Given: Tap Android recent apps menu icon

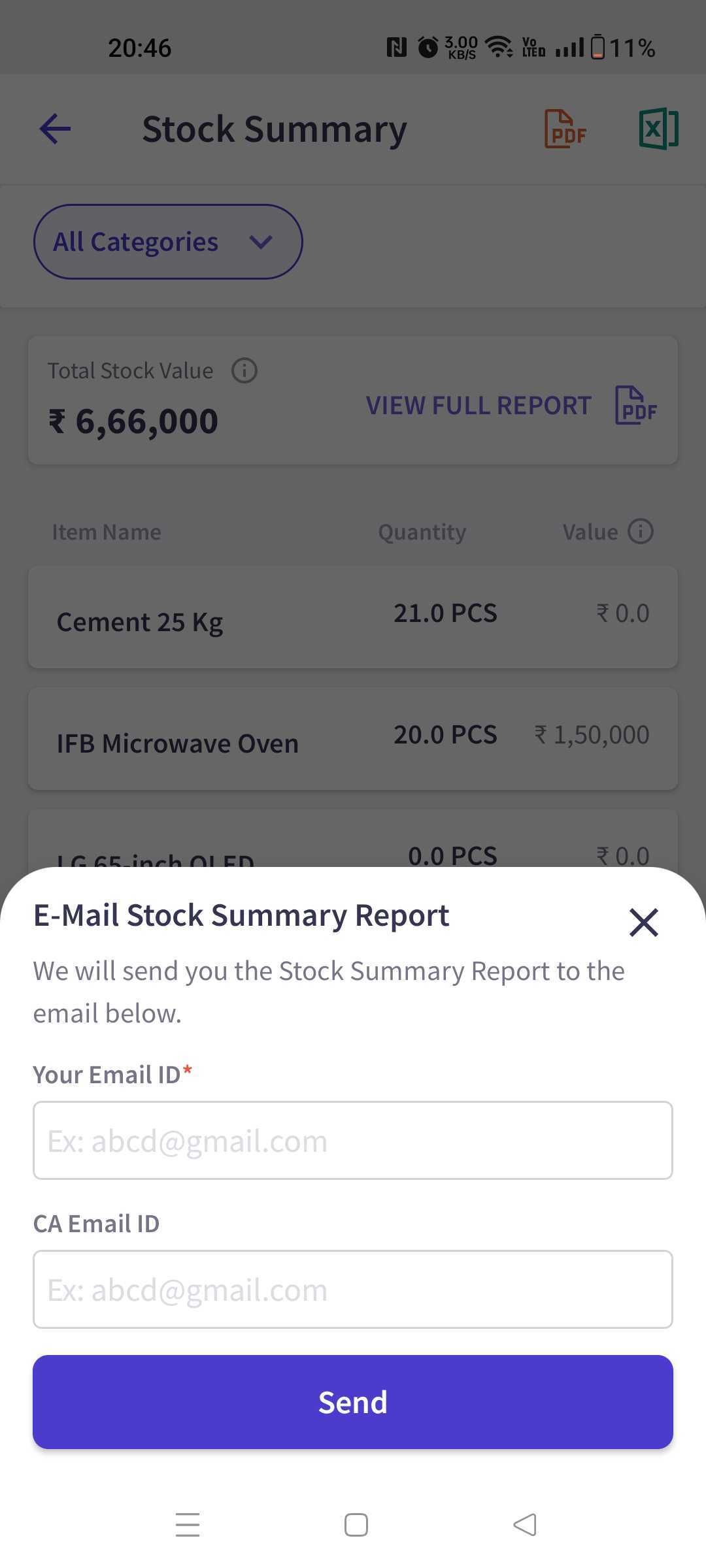Looking at the screenshot, I should [188, 1524].
